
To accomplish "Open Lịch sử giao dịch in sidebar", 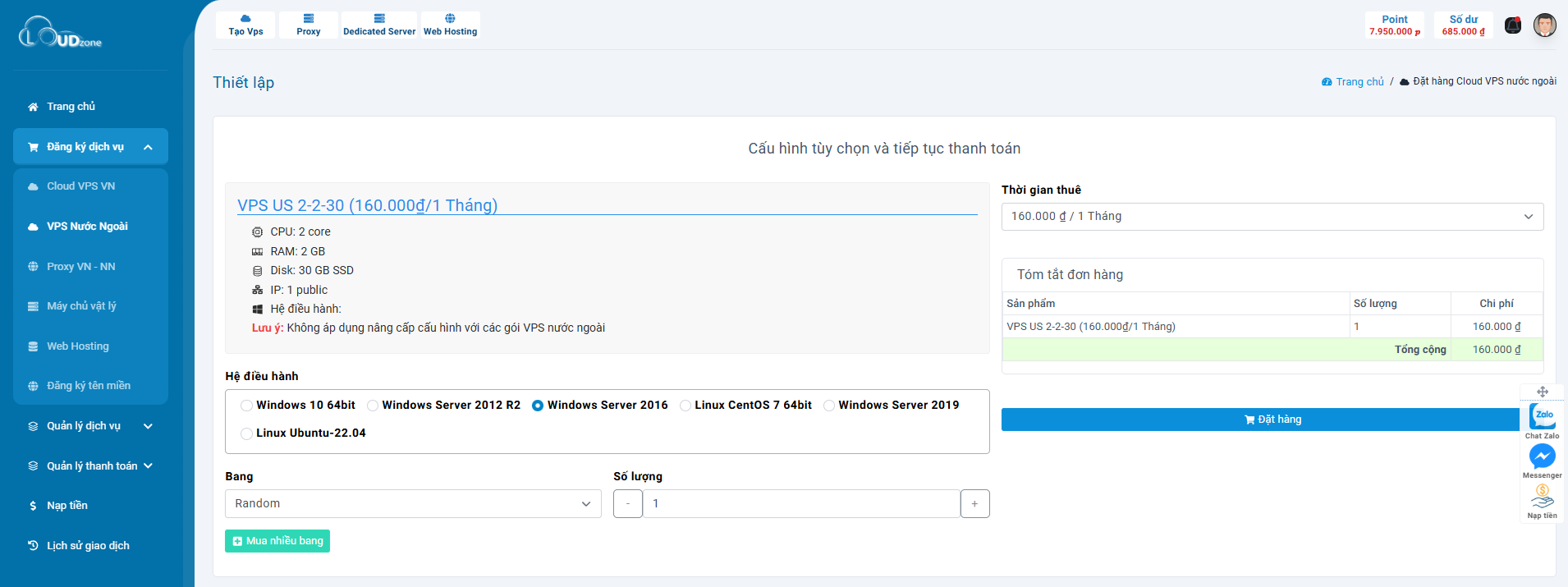I will click(x=88, y=546).
